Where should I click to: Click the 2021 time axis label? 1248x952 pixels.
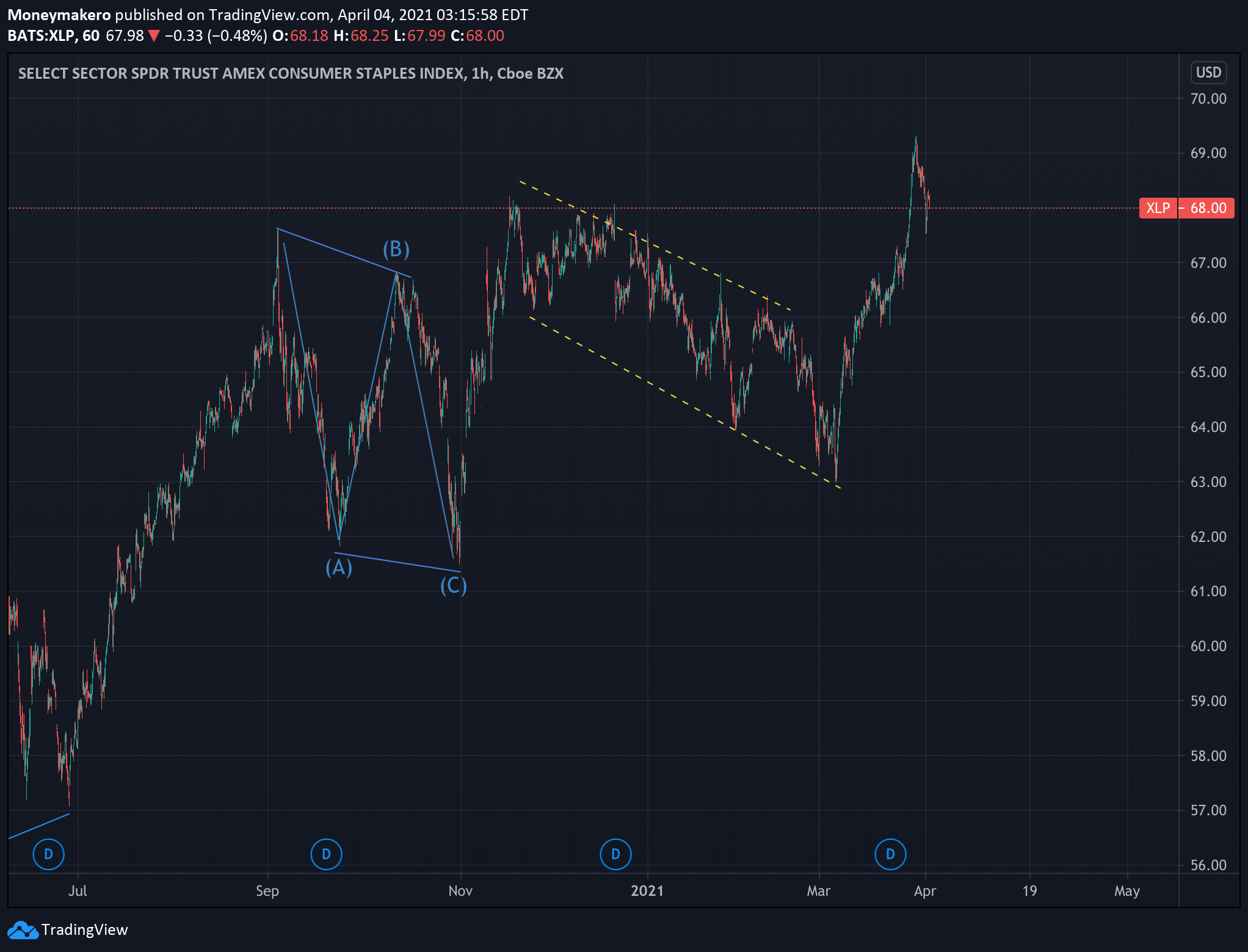coord(647,891)
